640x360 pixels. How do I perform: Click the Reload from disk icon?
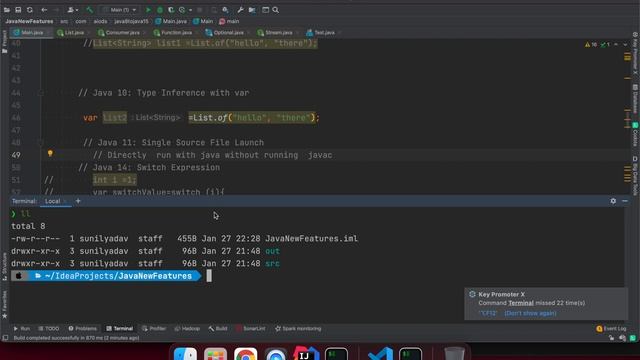pyautogui.click(x=30, y=10)
